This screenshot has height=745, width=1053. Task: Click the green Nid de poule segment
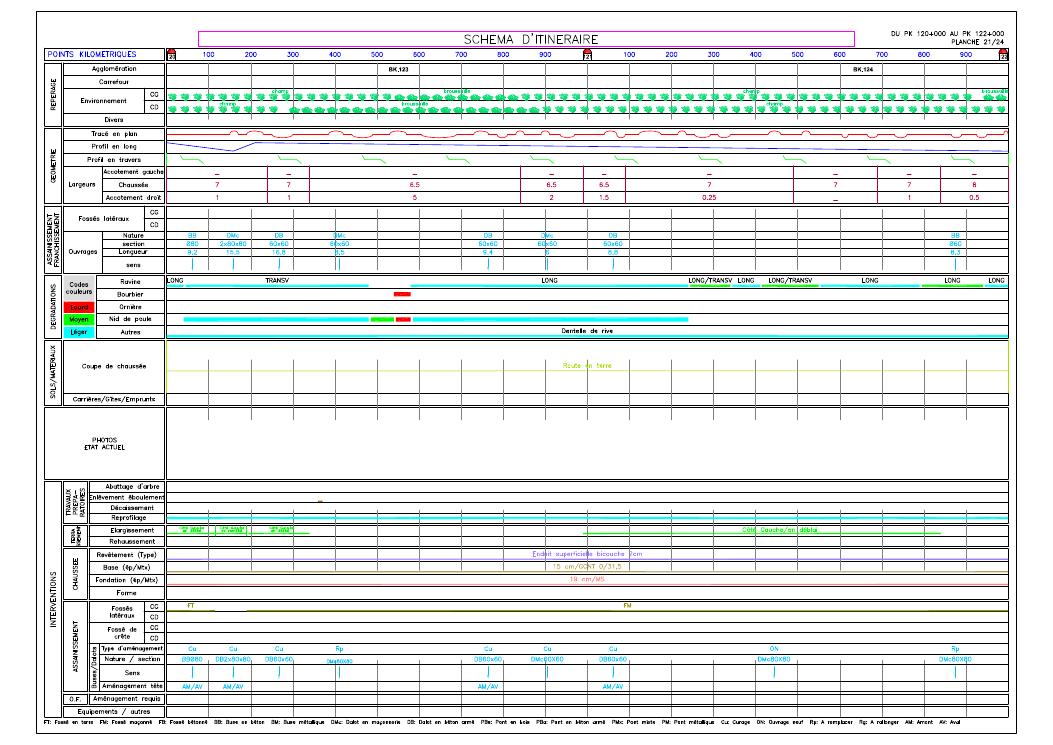tap(381, 319)
